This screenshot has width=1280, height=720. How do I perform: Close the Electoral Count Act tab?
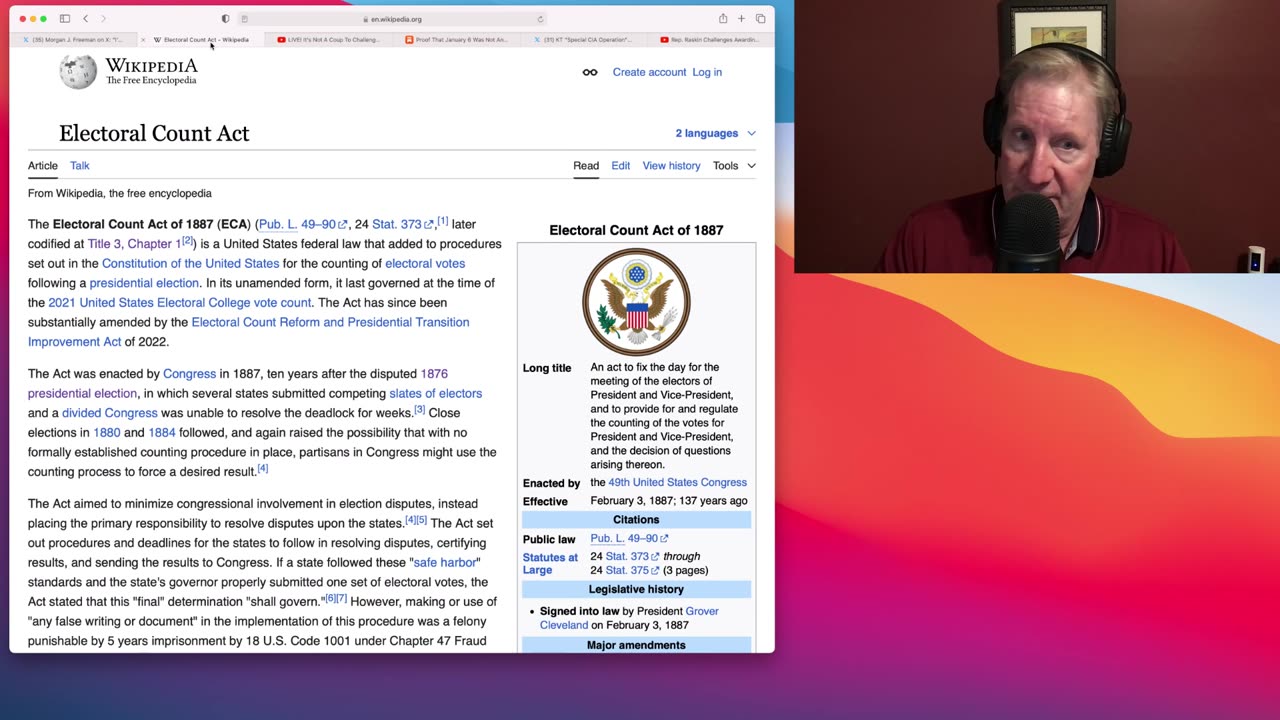(x=143, y=40)
